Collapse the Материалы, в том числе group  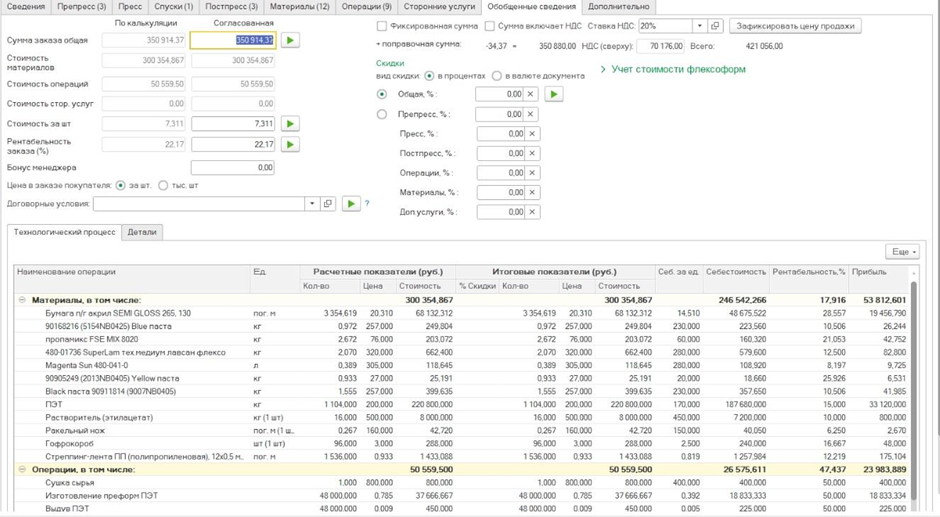(22, 300)
